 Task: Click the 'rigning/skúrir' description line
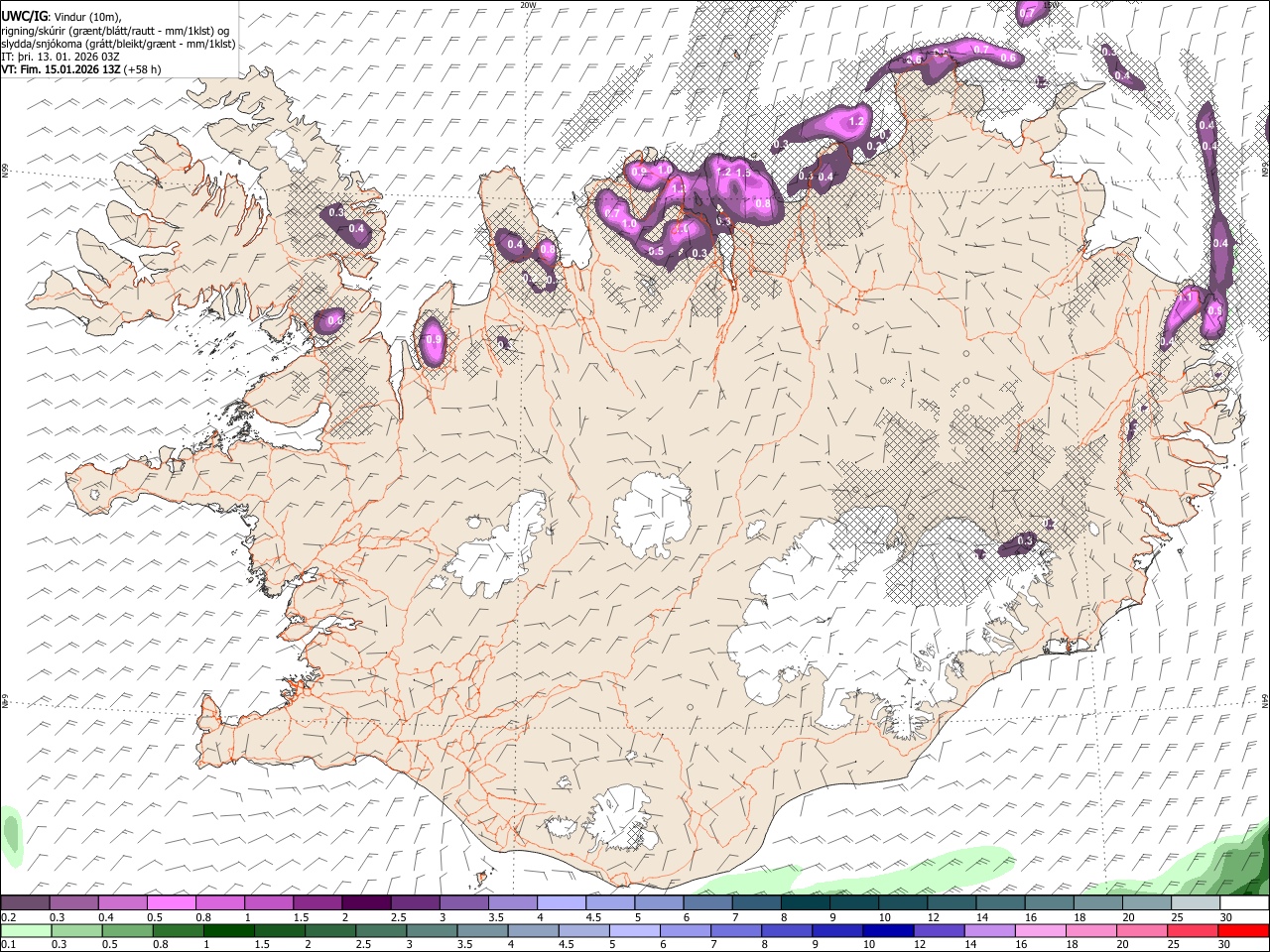[116, 31]
